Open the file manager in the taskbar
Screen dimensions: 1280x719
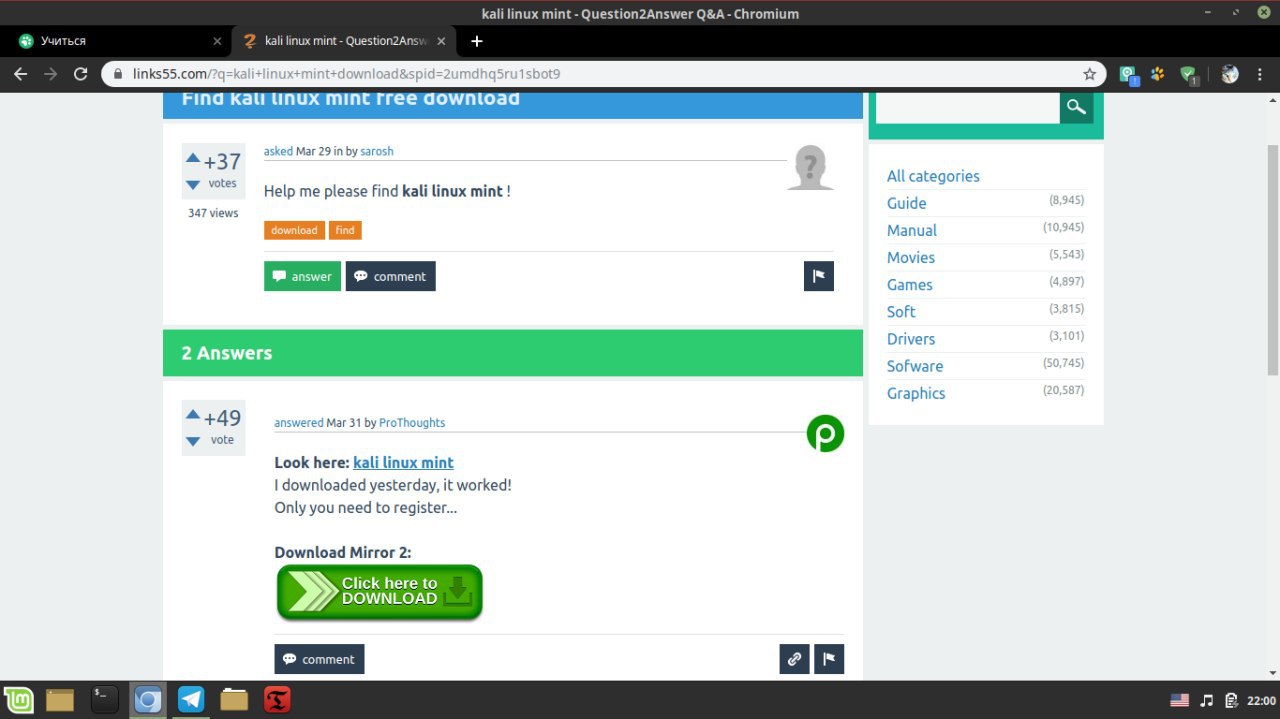(60, 700)
